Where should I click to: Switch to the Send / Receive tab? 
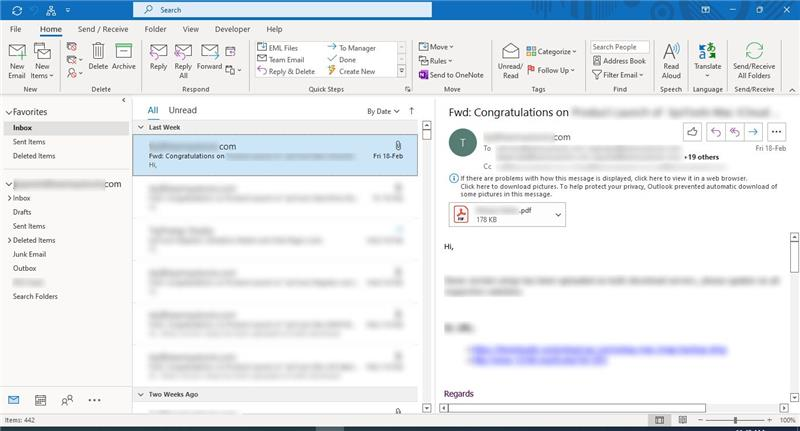[103, 29]
